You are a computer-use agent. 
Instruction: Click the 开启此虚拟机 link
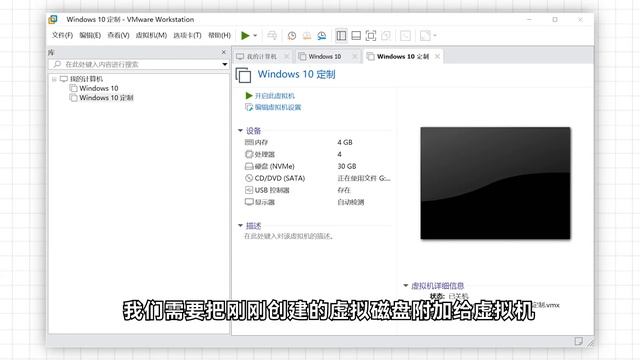[x=274, y=96]
